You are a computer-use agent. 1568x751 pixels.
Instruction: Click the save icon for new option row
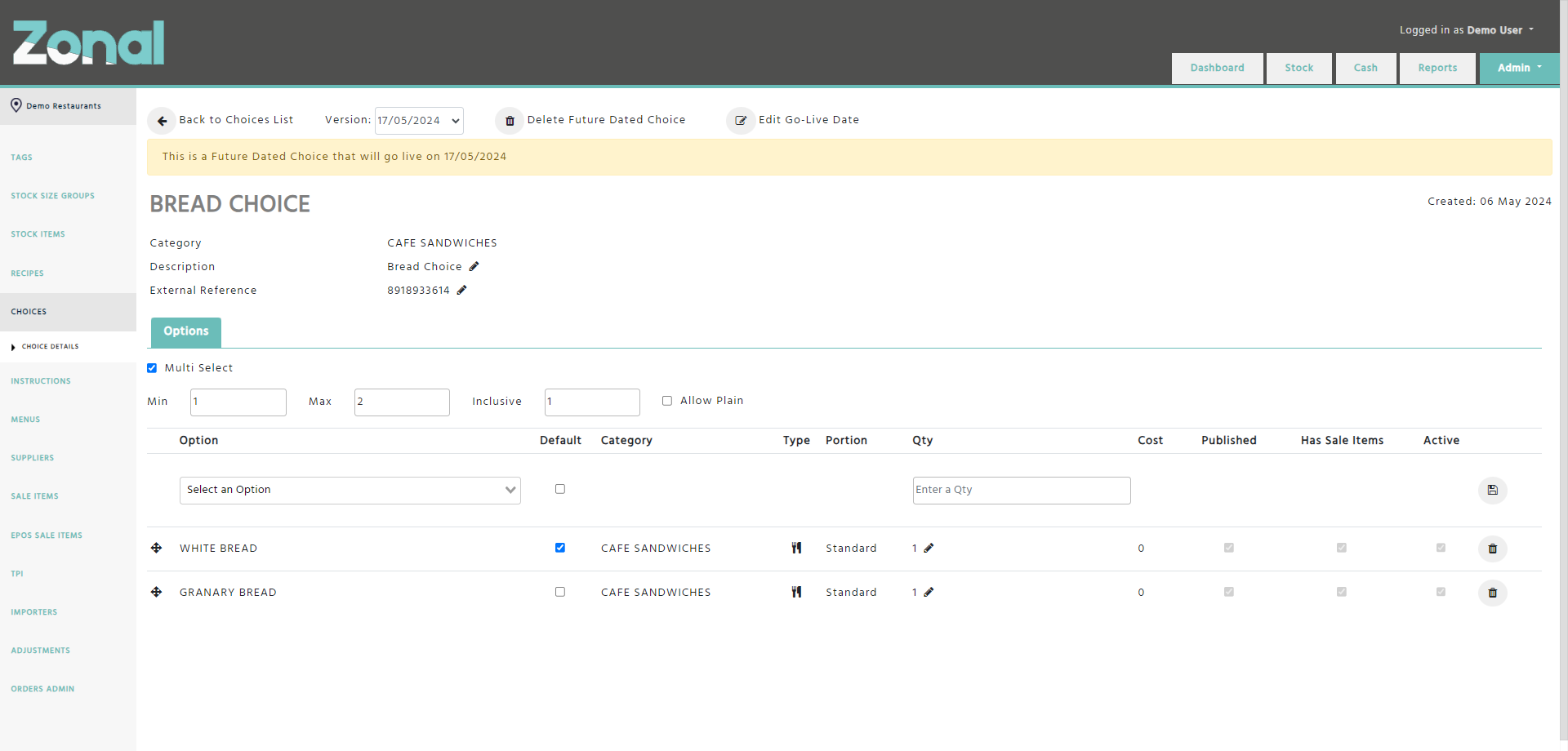1492,490
